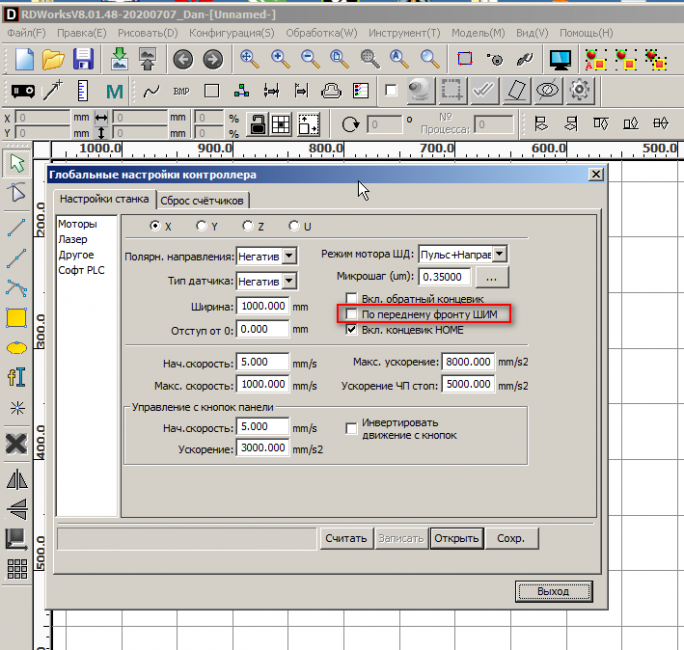Viewport: 684px width, 650px height.
Task: Open 'Режим мотора ШД' dropdown list
Action: [x=501, y=255]
